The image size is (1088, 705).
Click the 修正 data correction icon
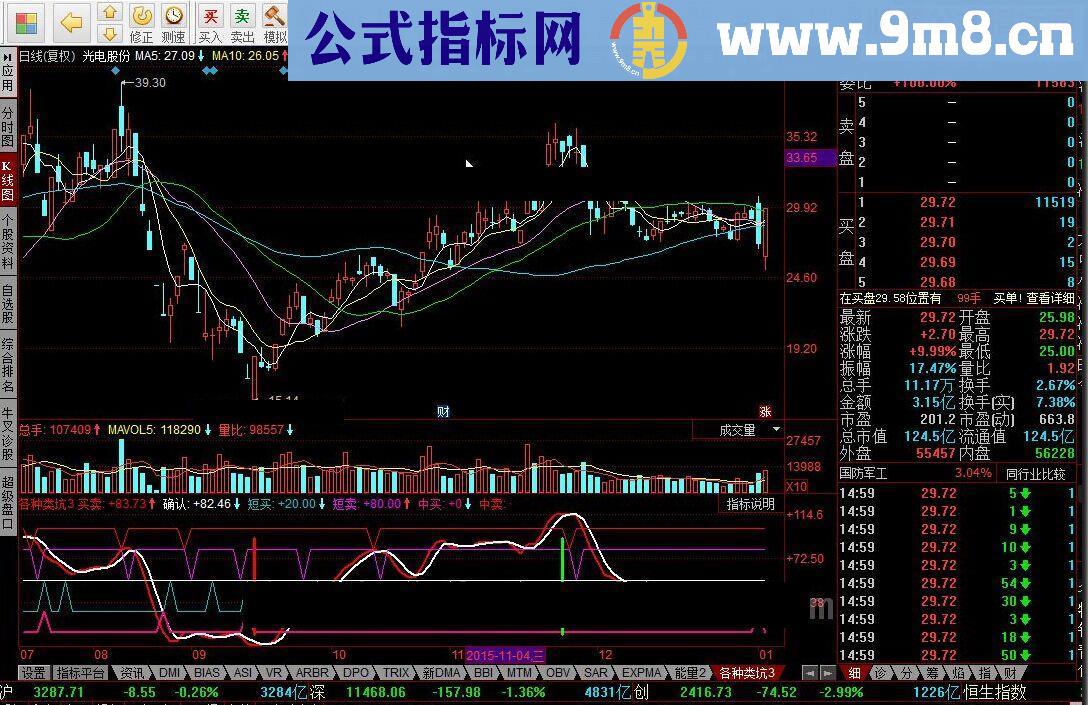pyautogui.click(x=141, y=17)
